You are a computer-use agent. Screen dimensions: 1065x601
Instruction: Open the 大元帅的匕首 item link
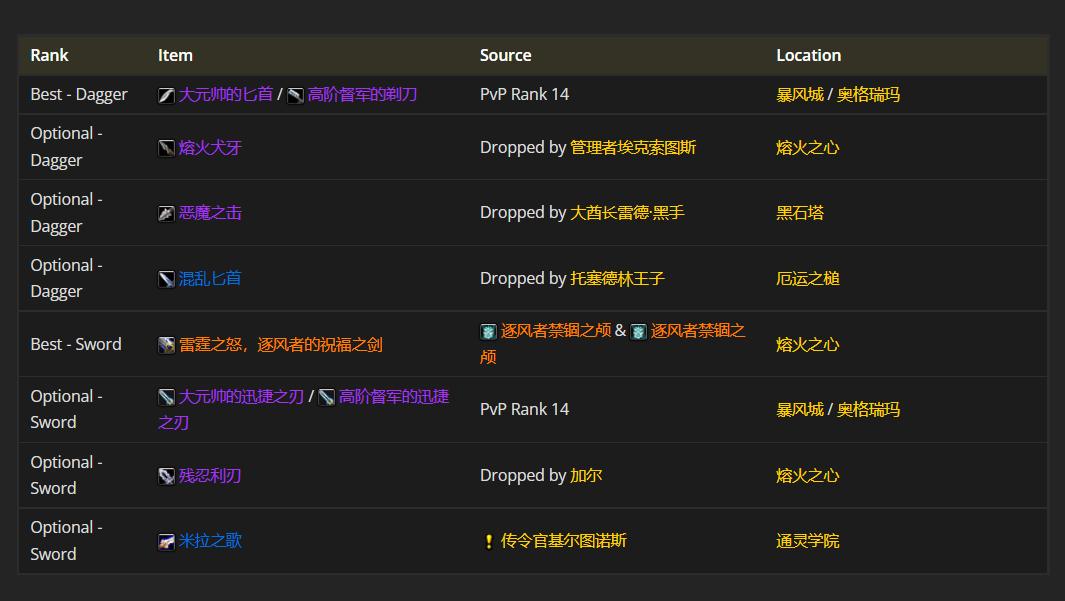click(225, 94)
